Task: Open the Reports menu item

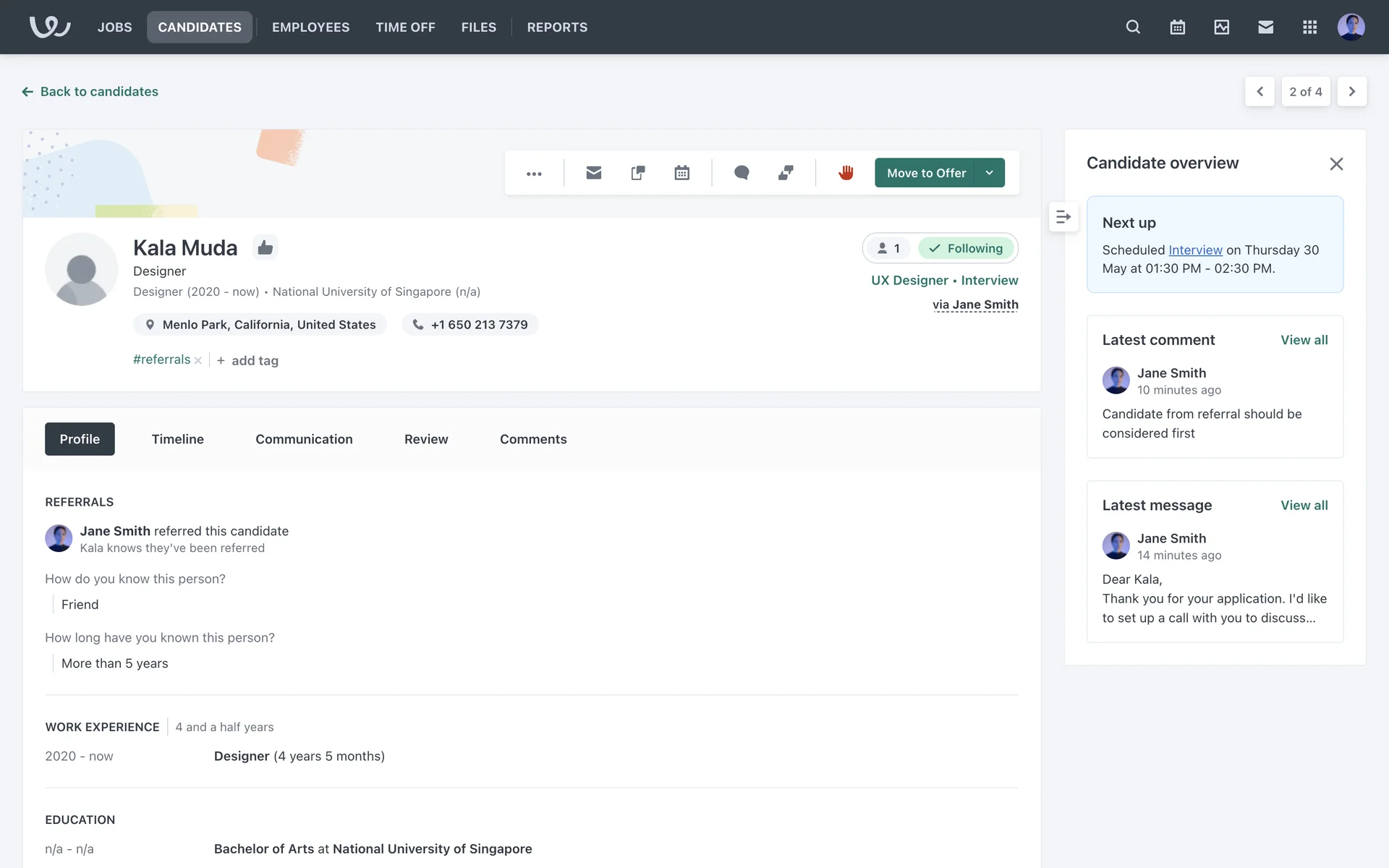Action: pos(557,27)
